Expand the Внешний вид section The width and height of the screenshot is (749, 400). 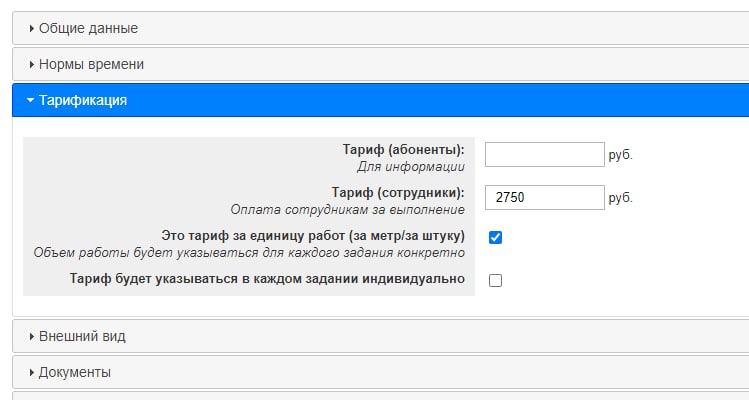(x=380, y=336)
